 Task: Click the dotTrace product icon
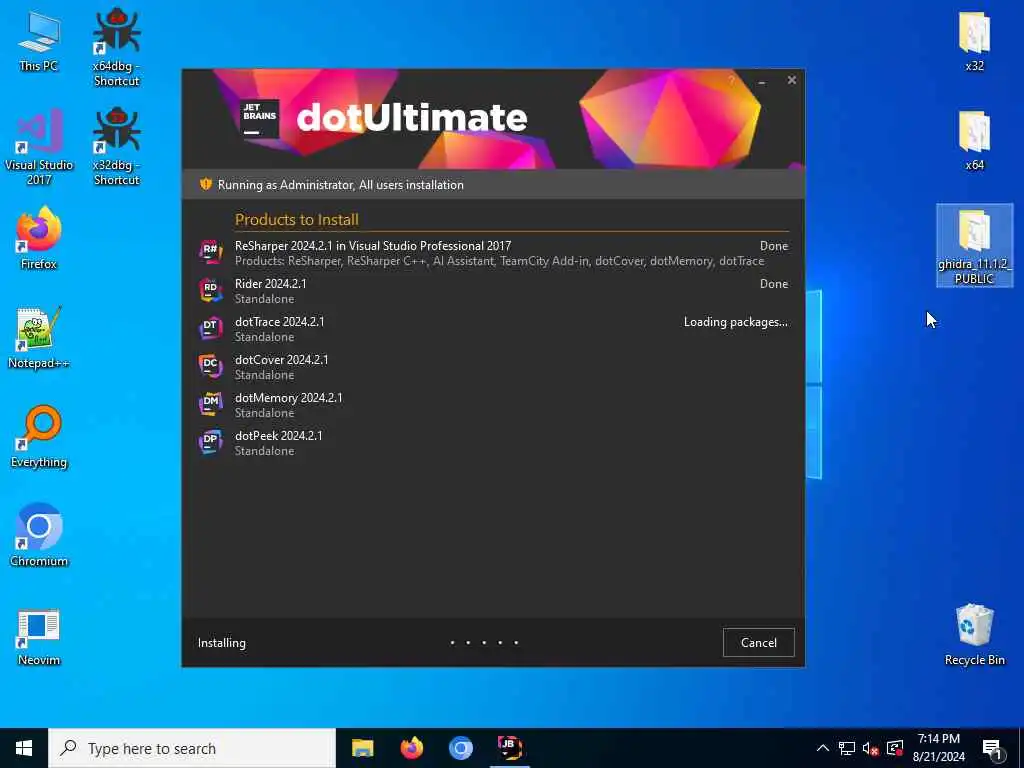click(210, 328)
